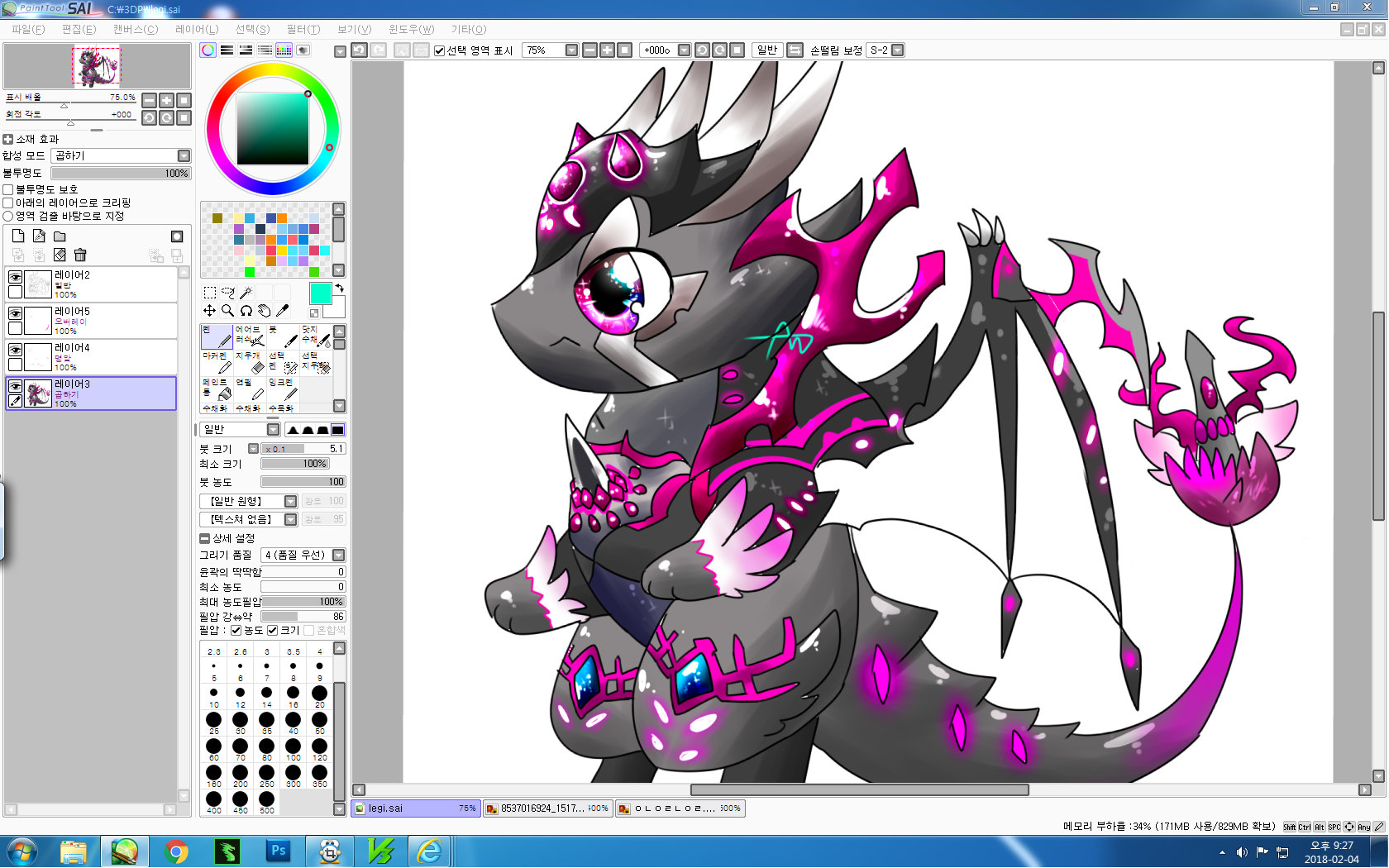Delete the layer with trash icon

[80, 255]
